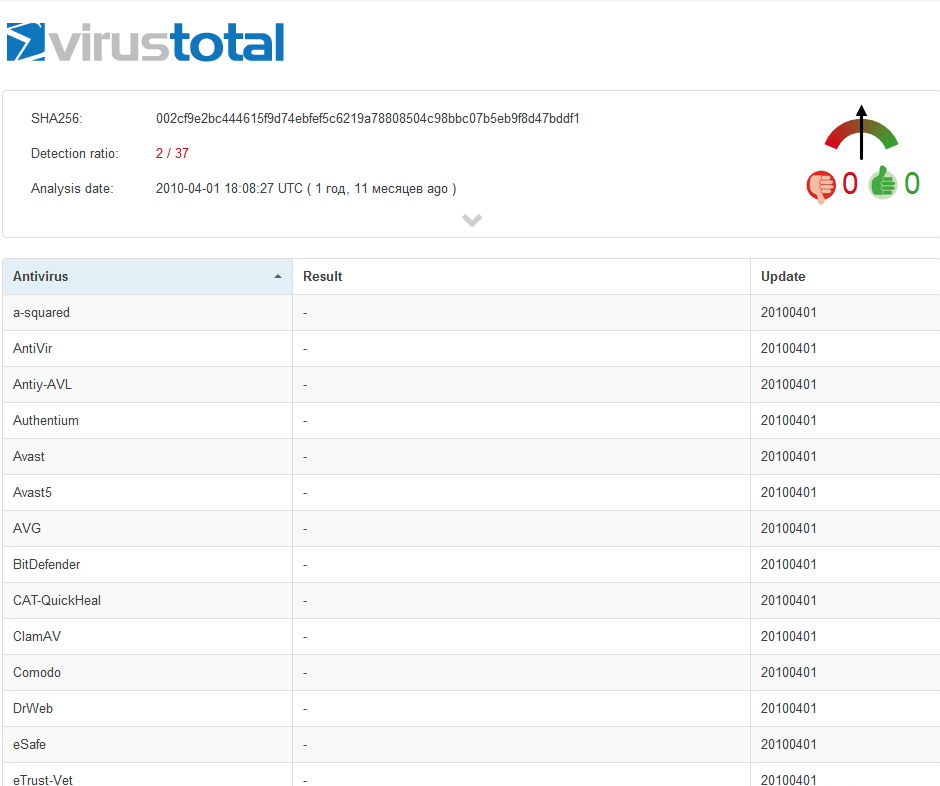Click the green positive vote count
This screenshot has width=940, height=786.
[912, 183]
